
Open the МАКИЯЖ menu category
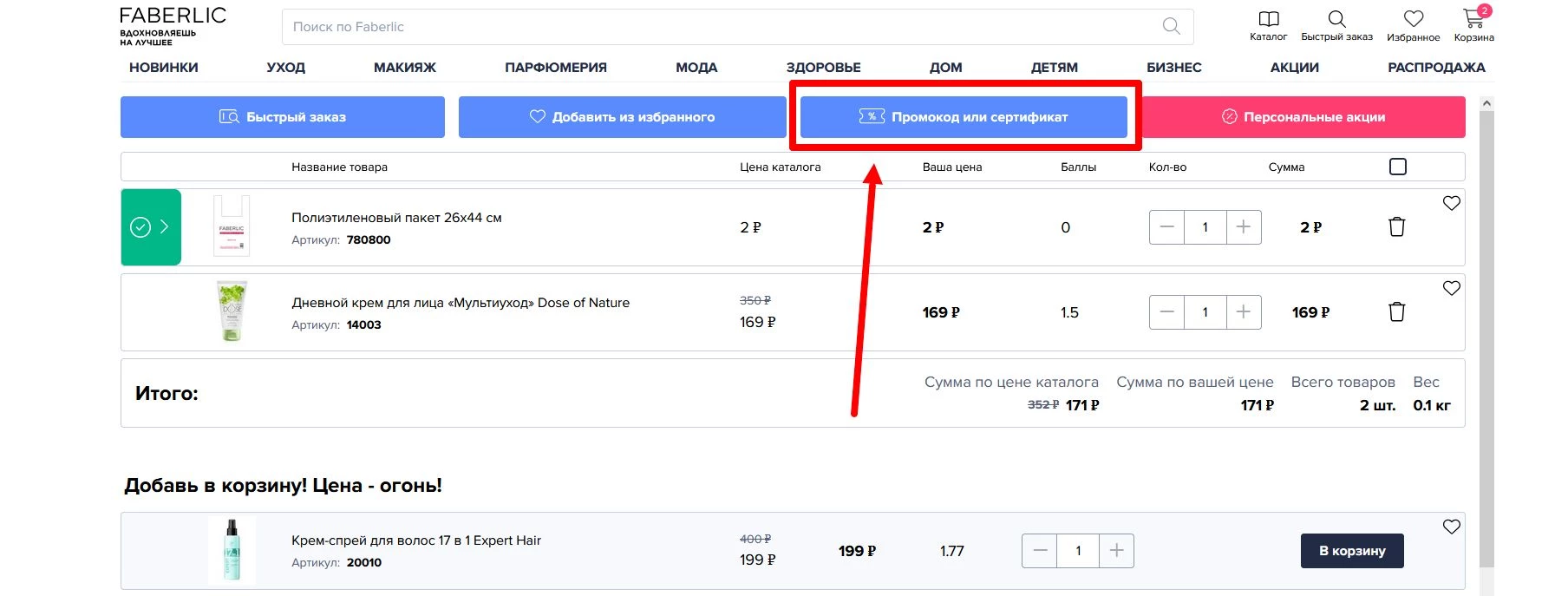[404, 68]
